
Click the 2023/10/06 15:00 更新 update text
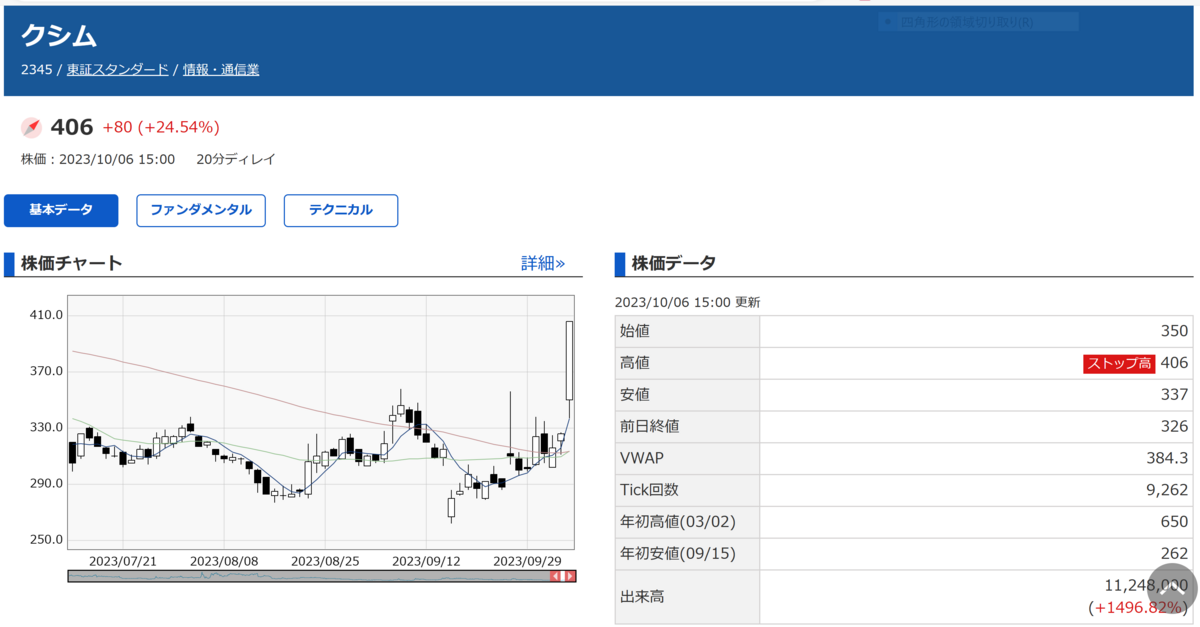pyautogui.click(x=687, y=302)
